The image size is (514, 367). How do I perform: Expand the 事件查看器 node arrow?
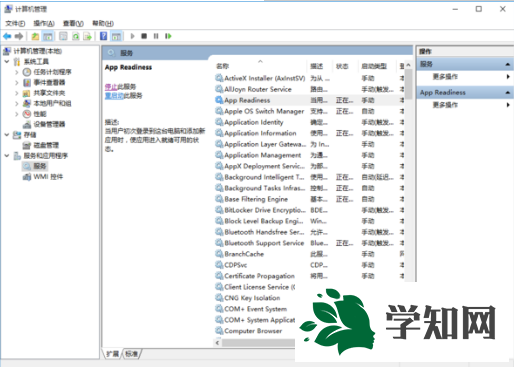pos(17,82)
